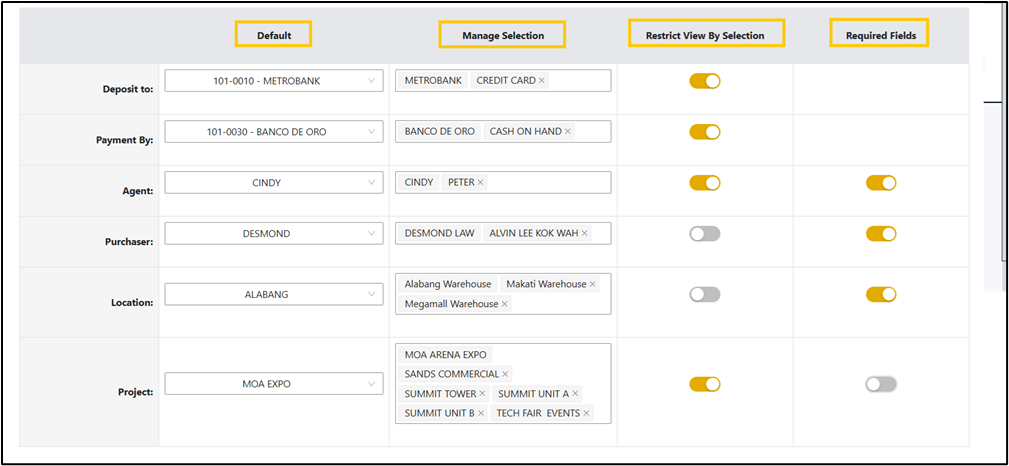Disable Restrict View for Deposit to
Screen dimensions: 1009x466
(x=705, y=81)
